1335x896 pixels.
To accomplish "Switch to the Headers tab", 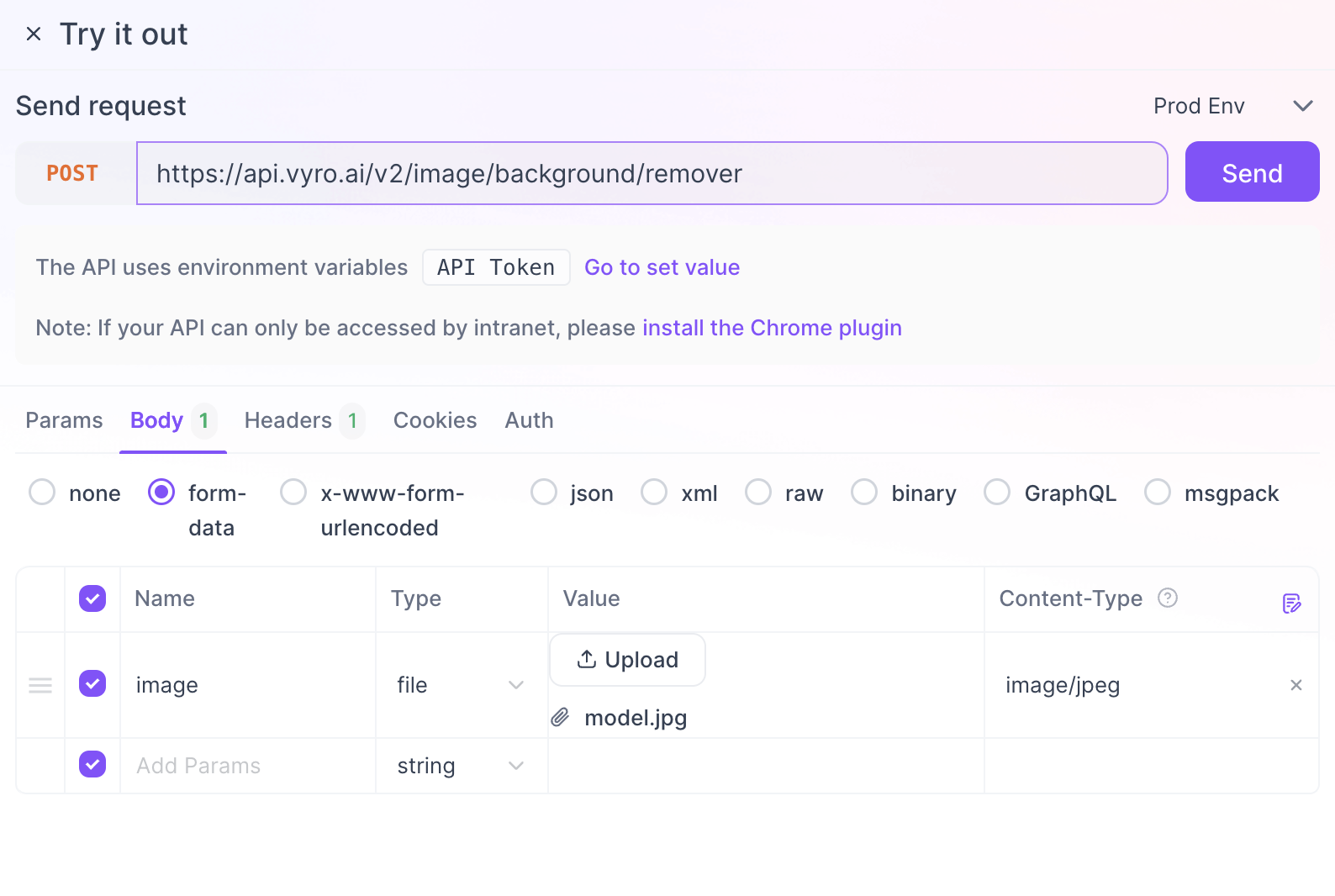I will pyautogui.click(x=288, y=420).
